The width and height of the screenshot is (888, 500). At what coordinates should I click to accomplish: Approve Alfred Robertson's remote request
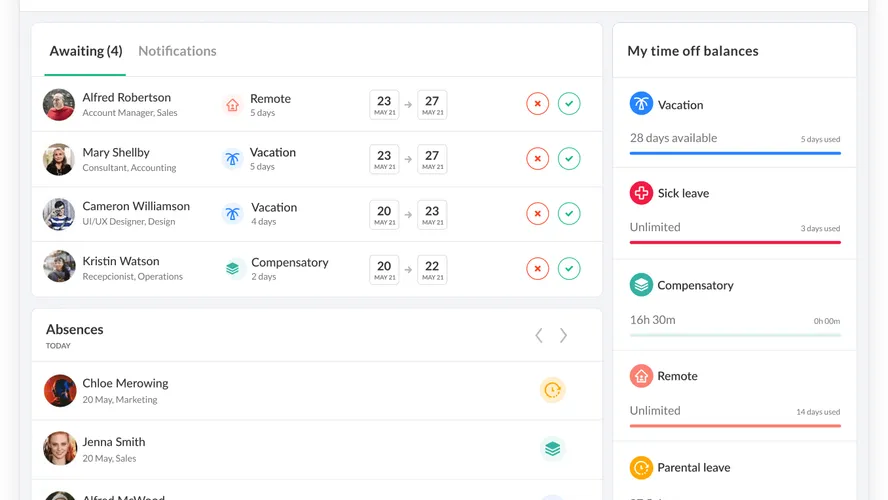[569, 104]
